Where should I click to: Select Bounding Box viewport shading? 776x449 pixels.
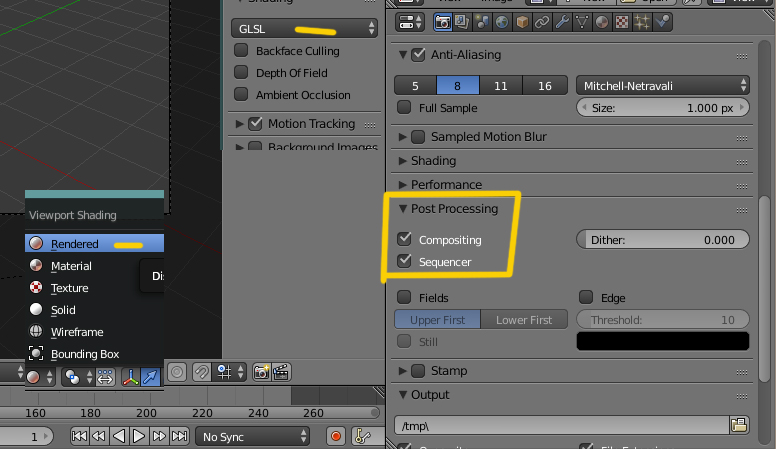click(x=95, y=354)
